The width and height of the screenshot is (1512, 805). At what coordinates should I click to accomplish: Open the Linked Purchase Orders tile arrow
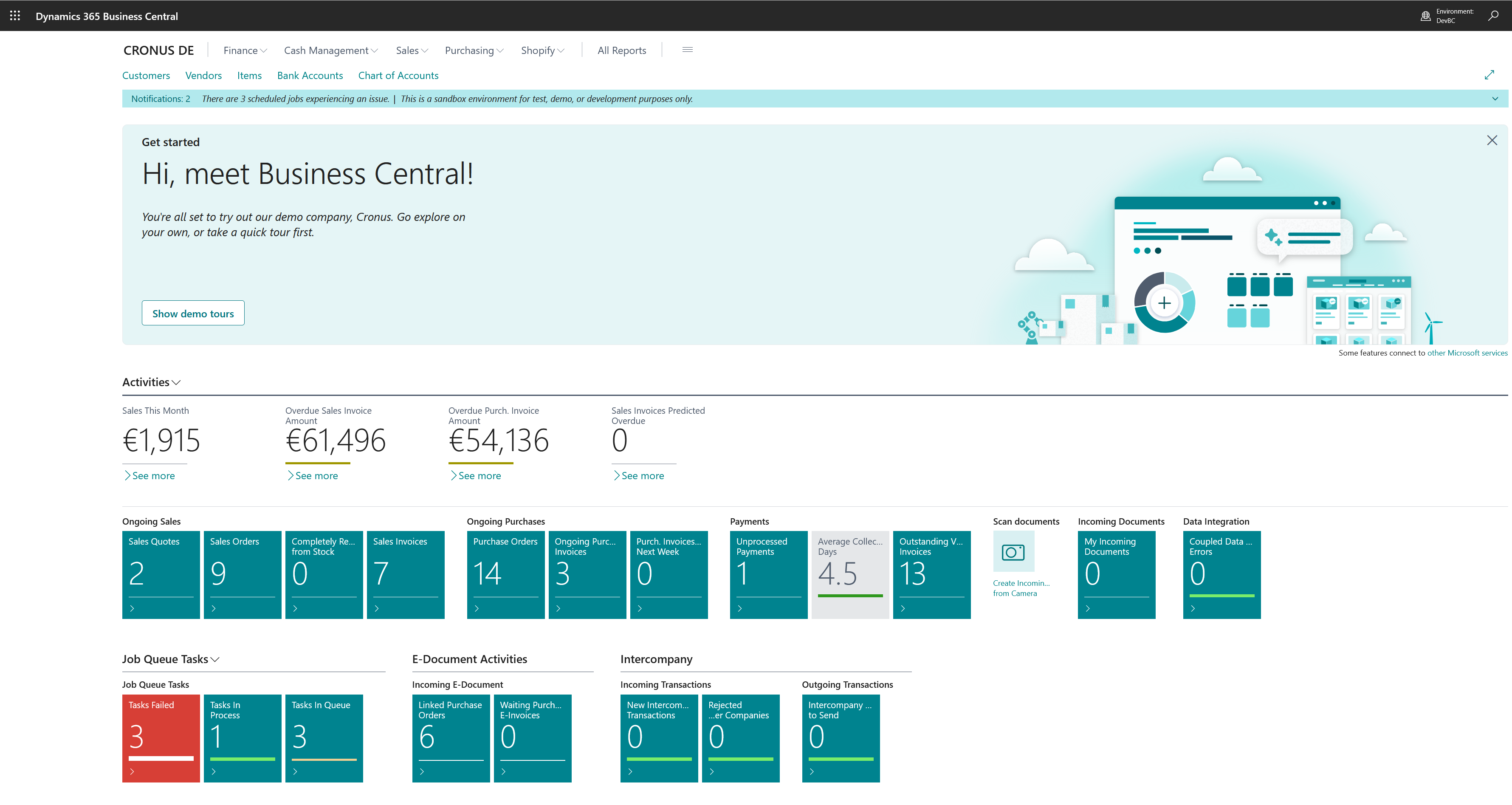pos(422,771)
